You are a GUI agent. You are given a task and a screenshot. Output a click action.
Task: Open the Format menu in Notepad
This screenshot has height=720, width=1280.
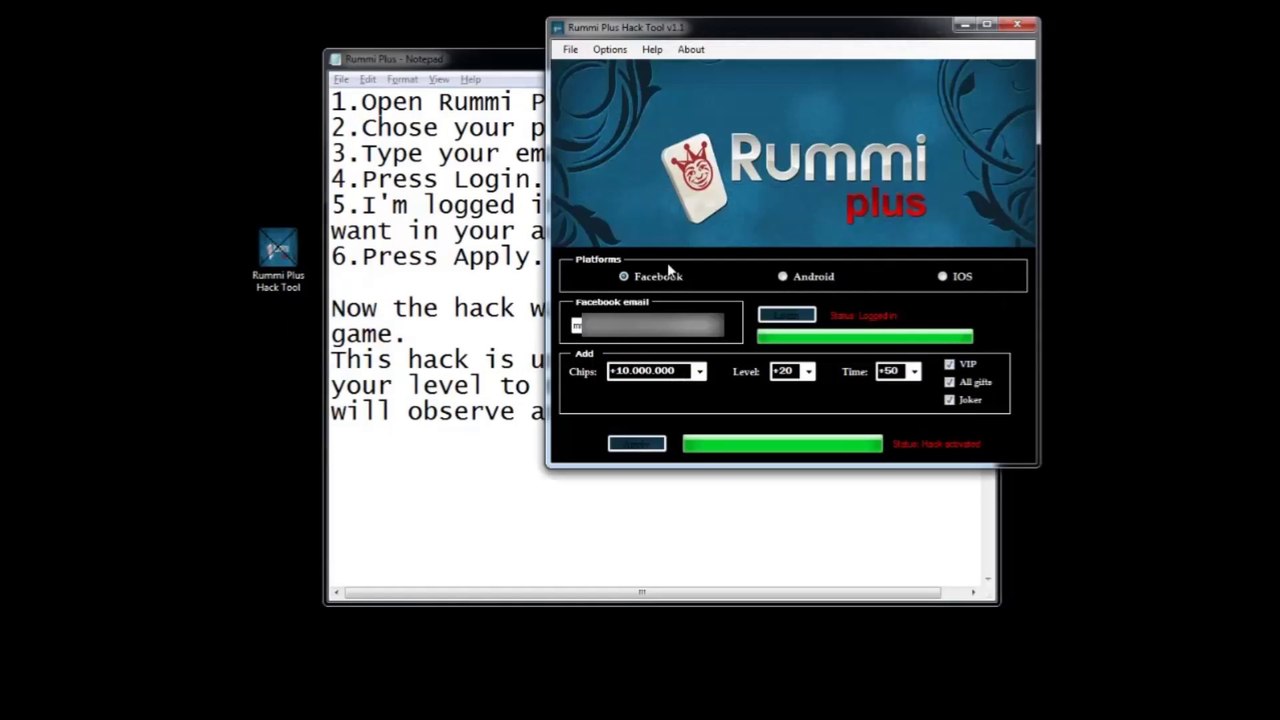pos(402,80)
